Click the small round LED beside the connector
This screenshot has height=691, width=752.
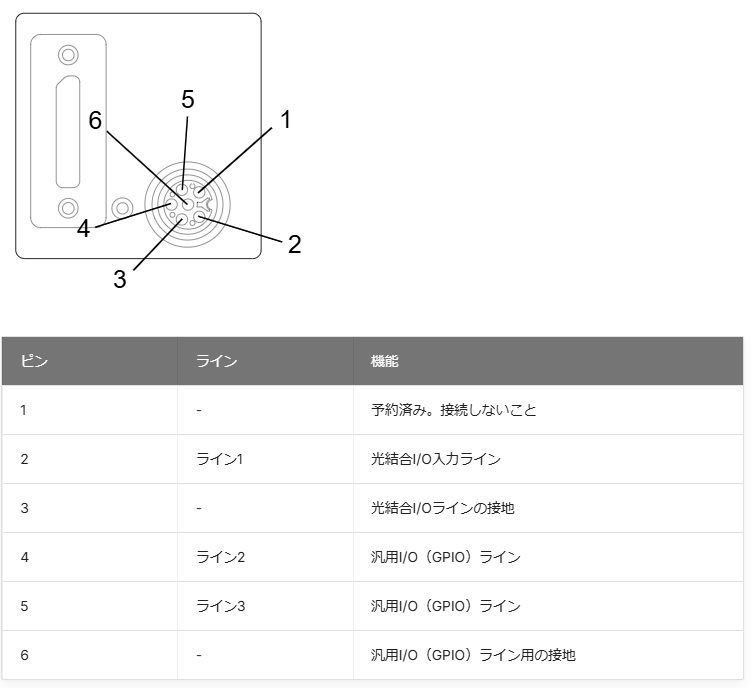[x=122, y=208]
